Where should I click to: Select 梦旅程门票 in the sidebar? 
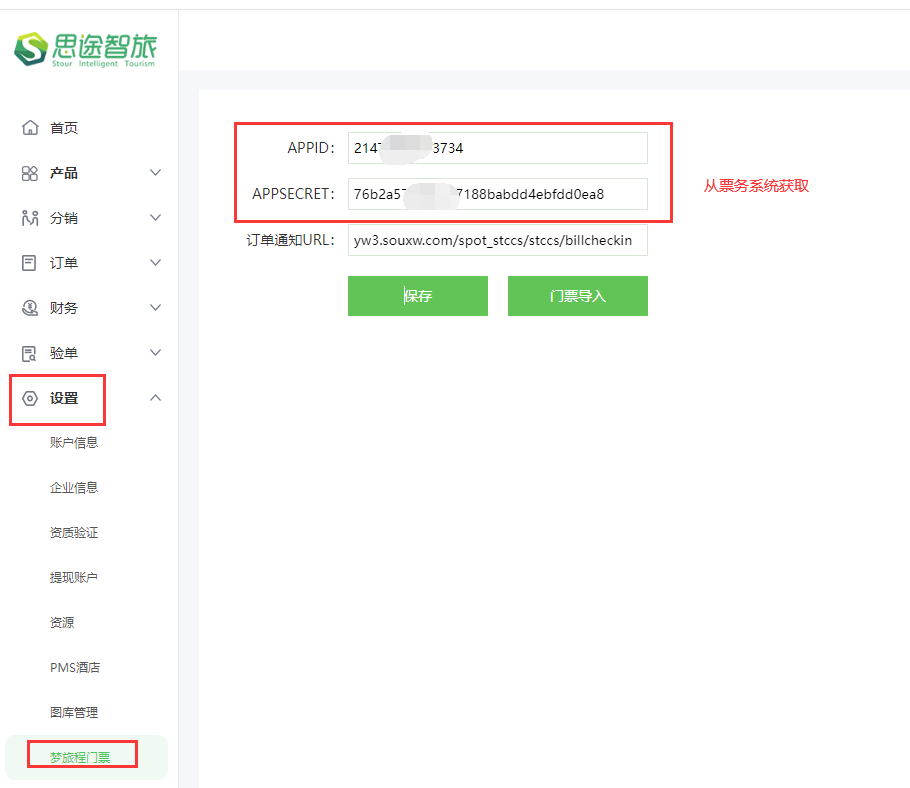tap(80, 758)
